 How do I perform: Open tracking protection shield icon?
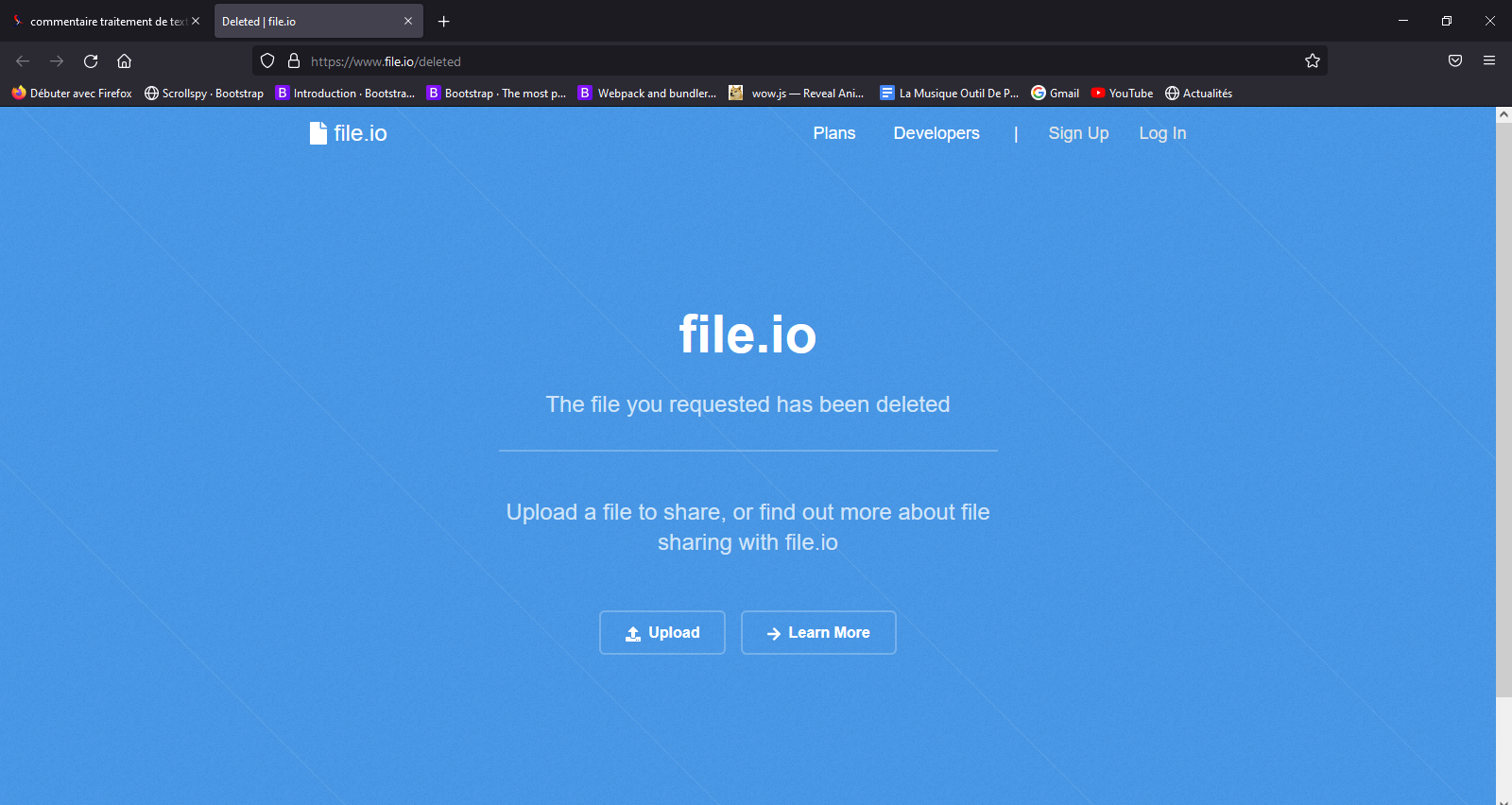pos(267,61)
